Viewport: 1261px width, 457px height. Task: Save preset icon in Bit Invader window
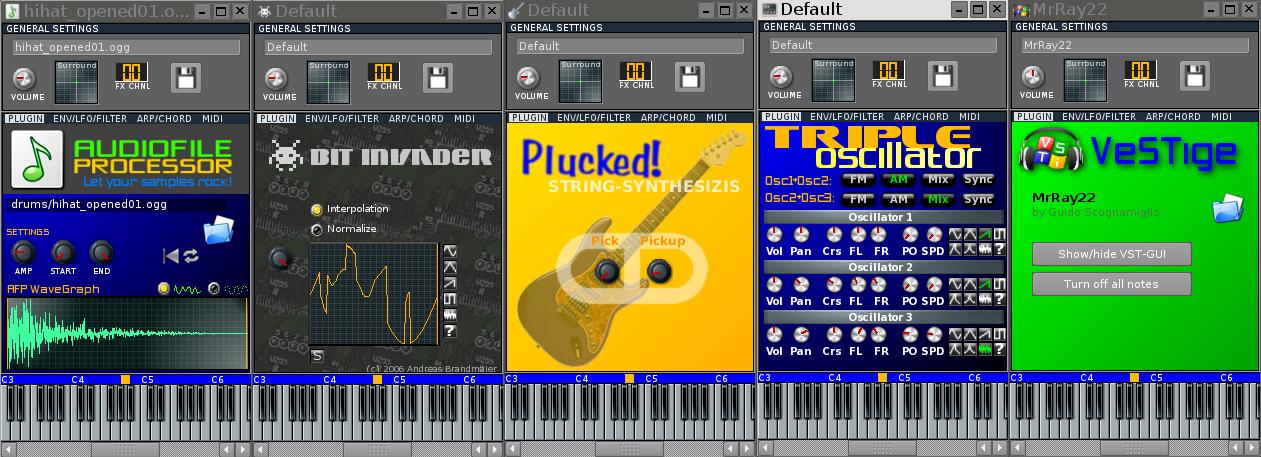[438, 77]
